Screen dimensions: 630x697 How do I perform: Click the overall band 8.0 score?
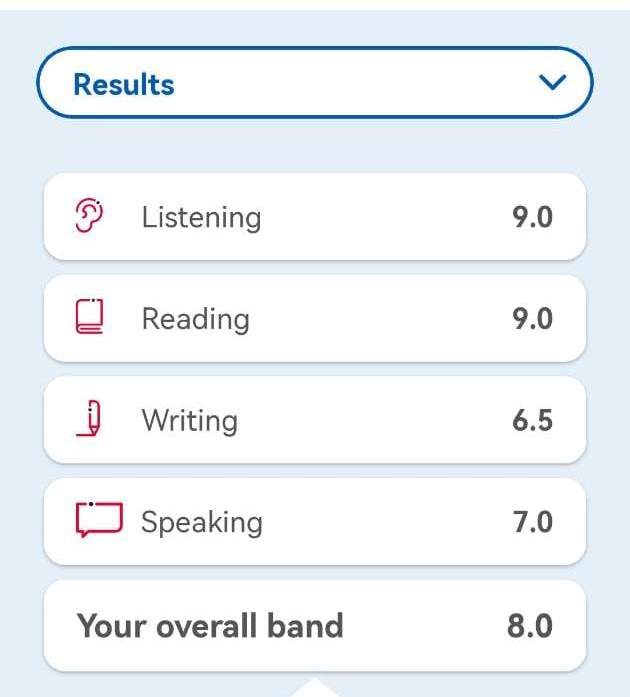pos(530,626)
